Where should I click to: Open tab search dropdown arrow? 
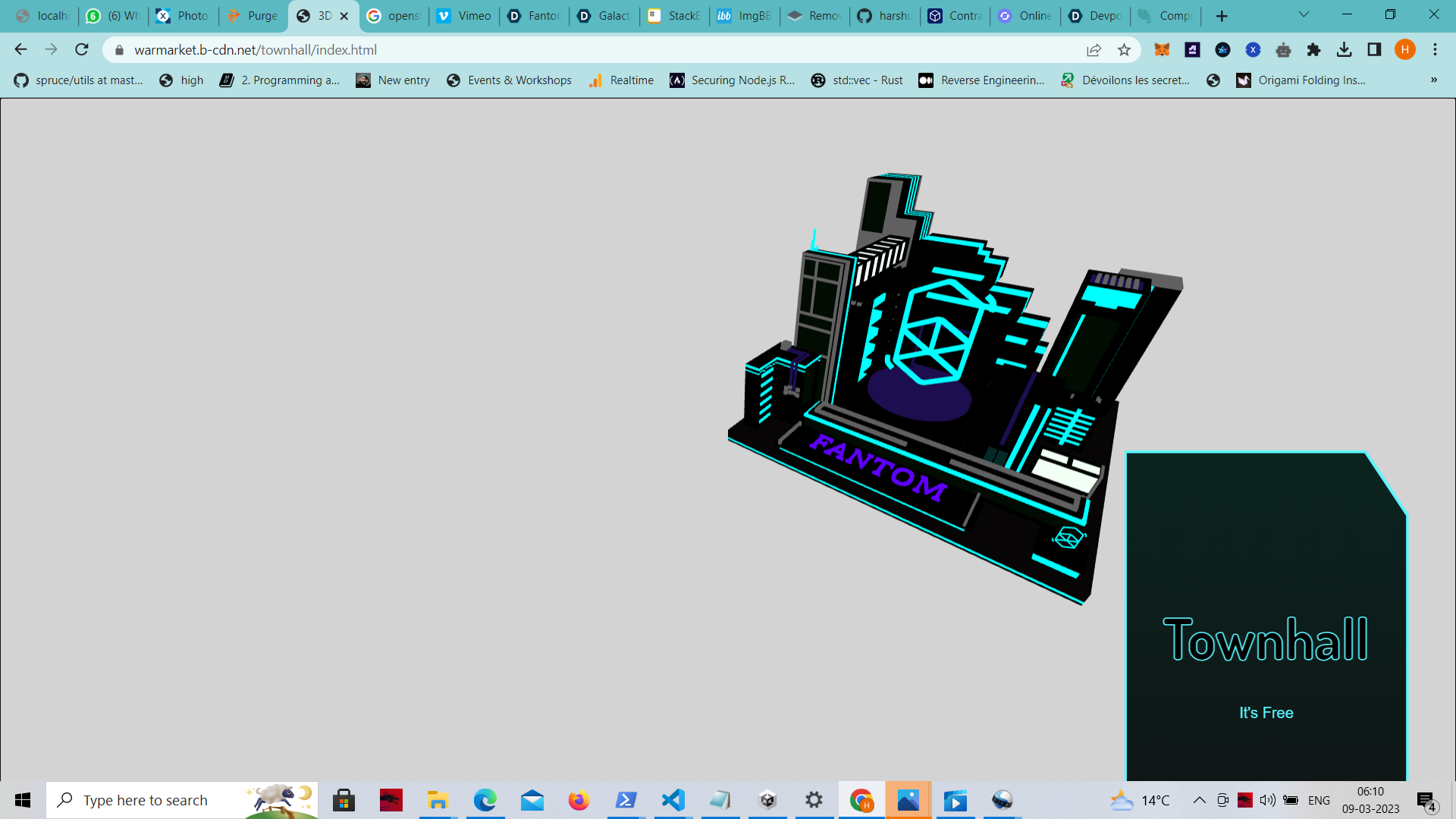tap(1304, 15)
